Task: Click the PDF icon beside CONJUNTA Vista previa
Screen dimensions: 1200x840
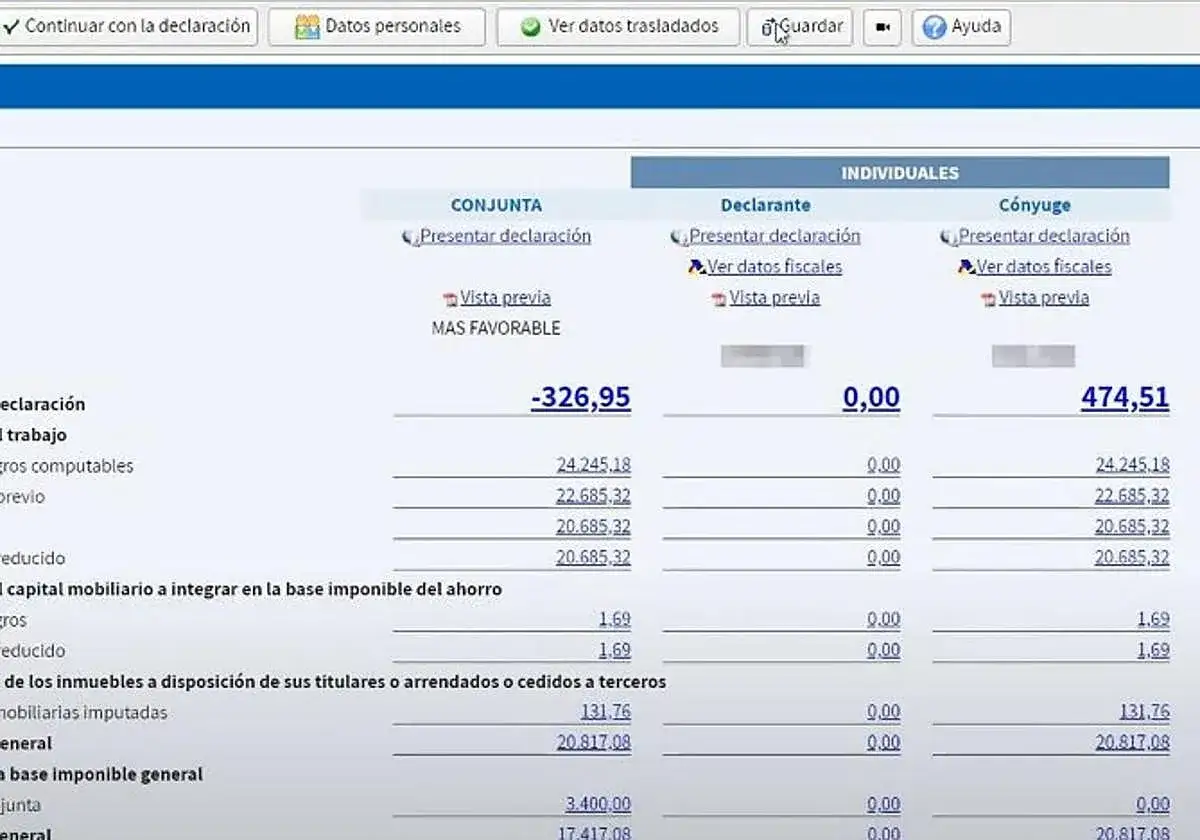Action: [450, 299]
